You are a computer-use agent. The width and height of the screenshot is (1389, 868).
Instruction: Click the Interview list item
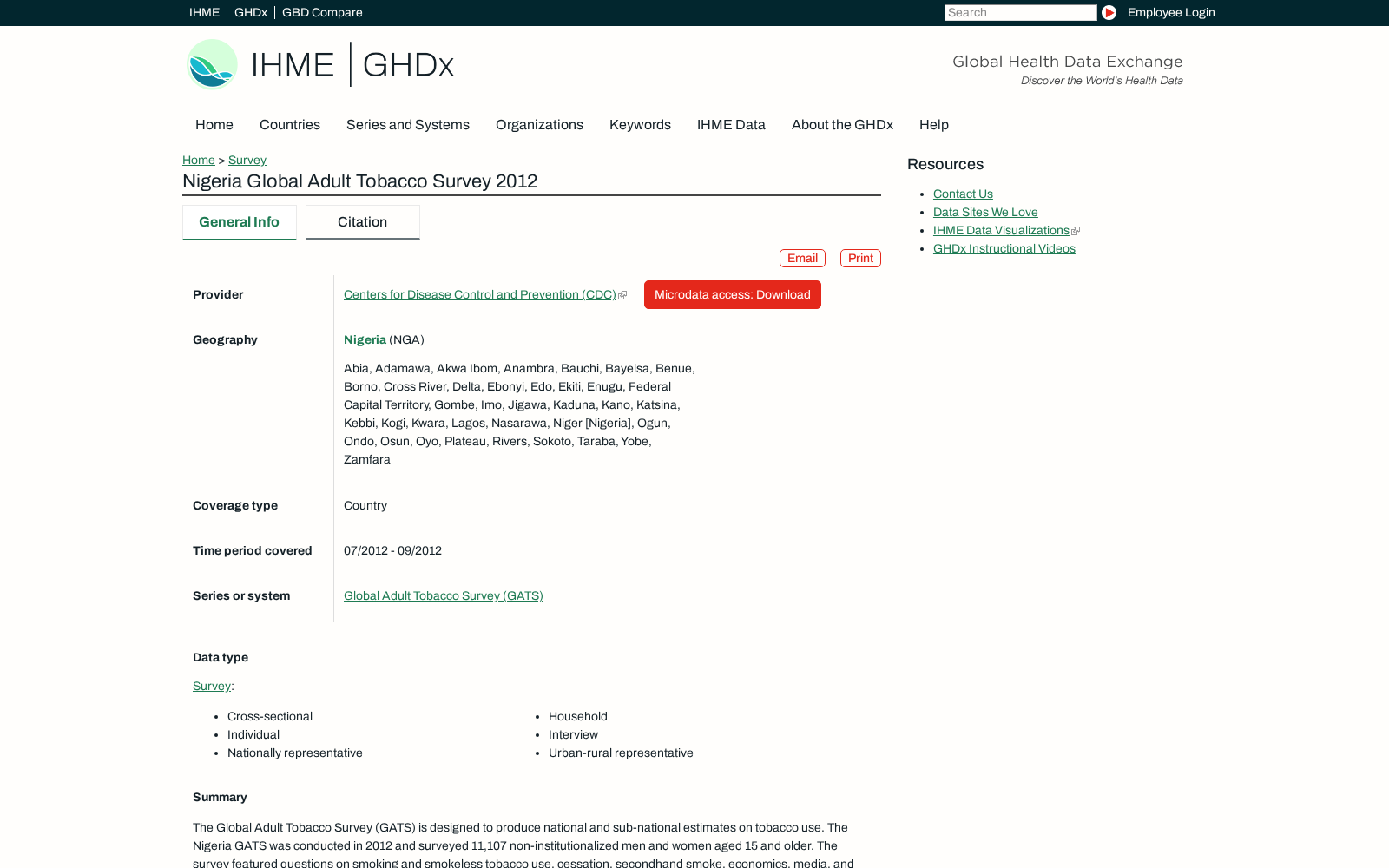[573, 735]
